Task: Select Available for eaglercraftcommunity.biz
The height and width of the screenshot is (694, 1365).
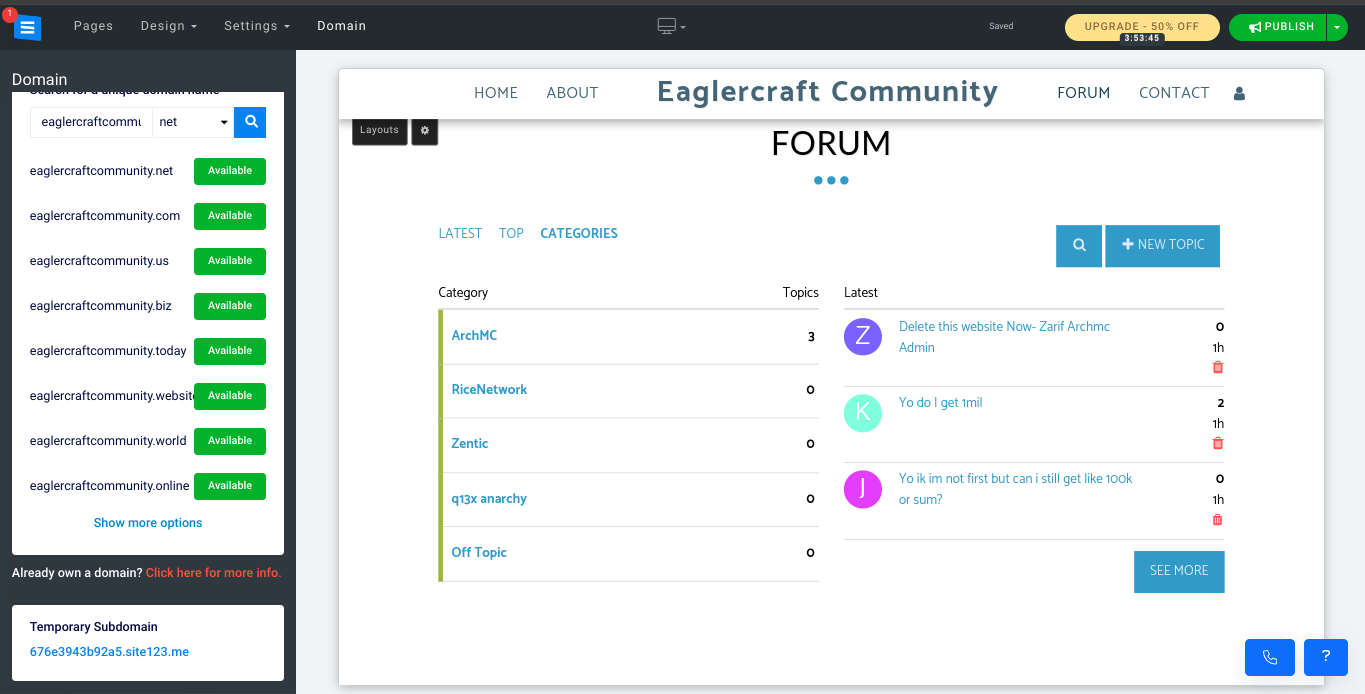Action: 230,306
